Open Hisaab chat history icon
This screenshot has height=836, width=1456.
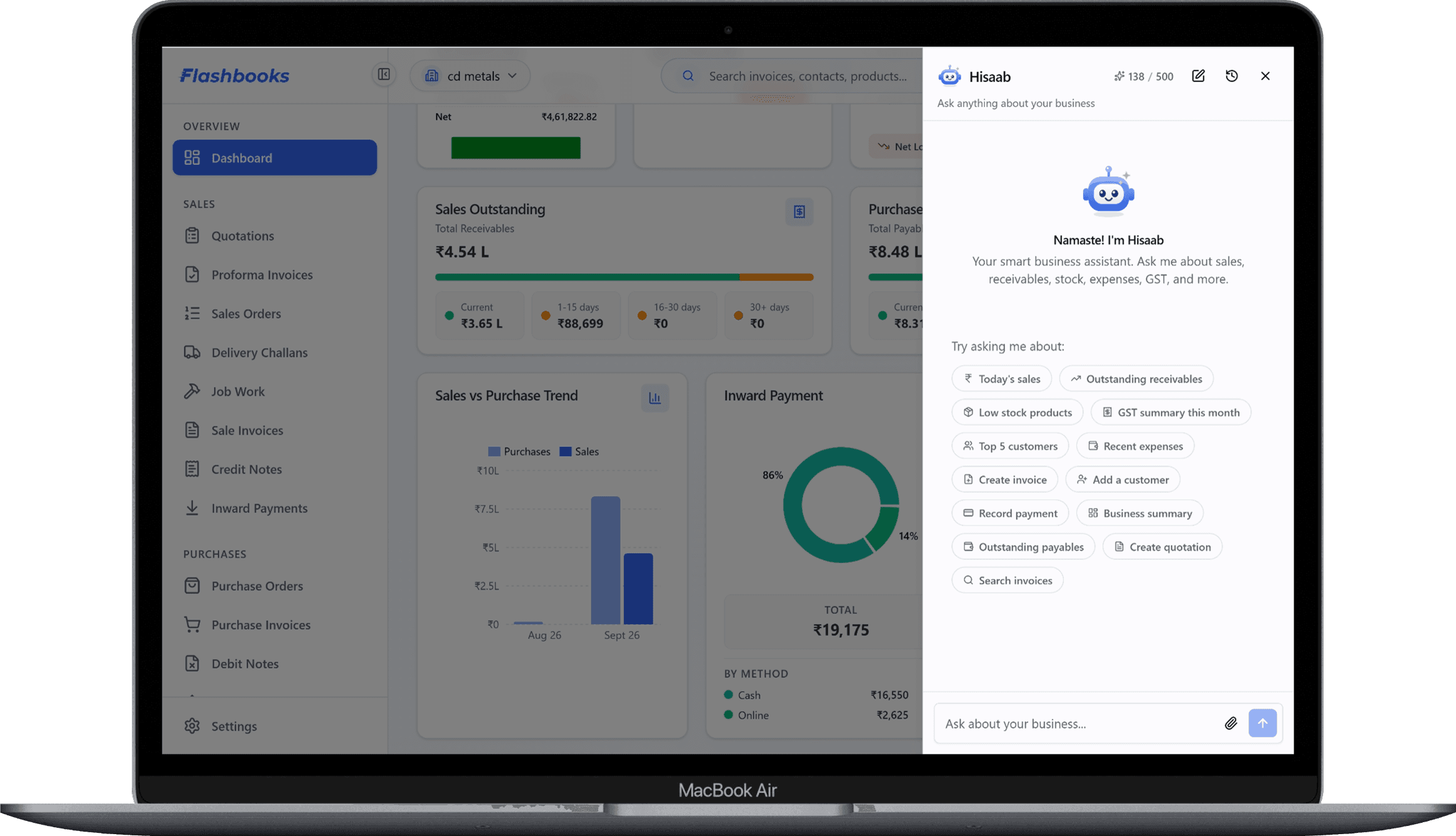coord(1232,76)
